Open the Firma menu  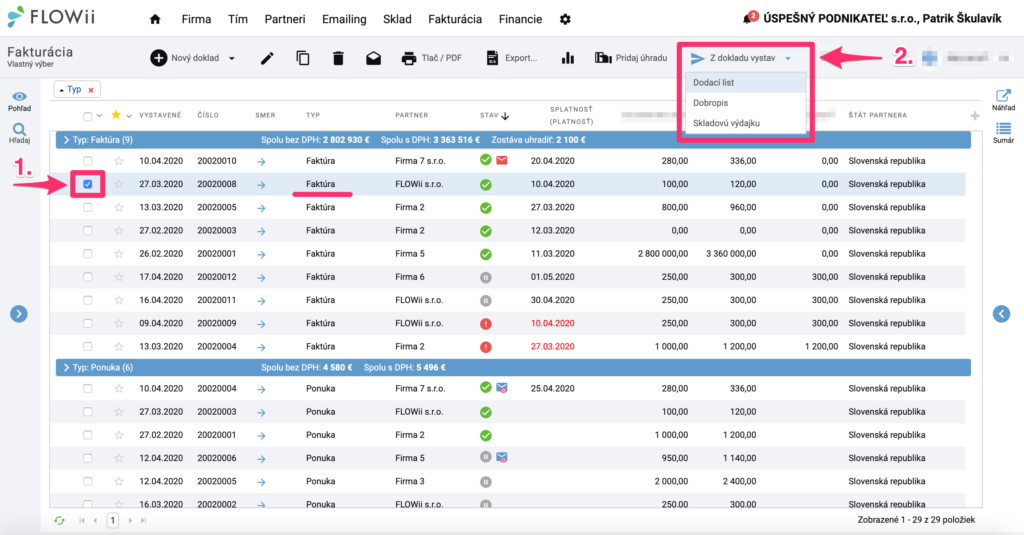[196, 19]
